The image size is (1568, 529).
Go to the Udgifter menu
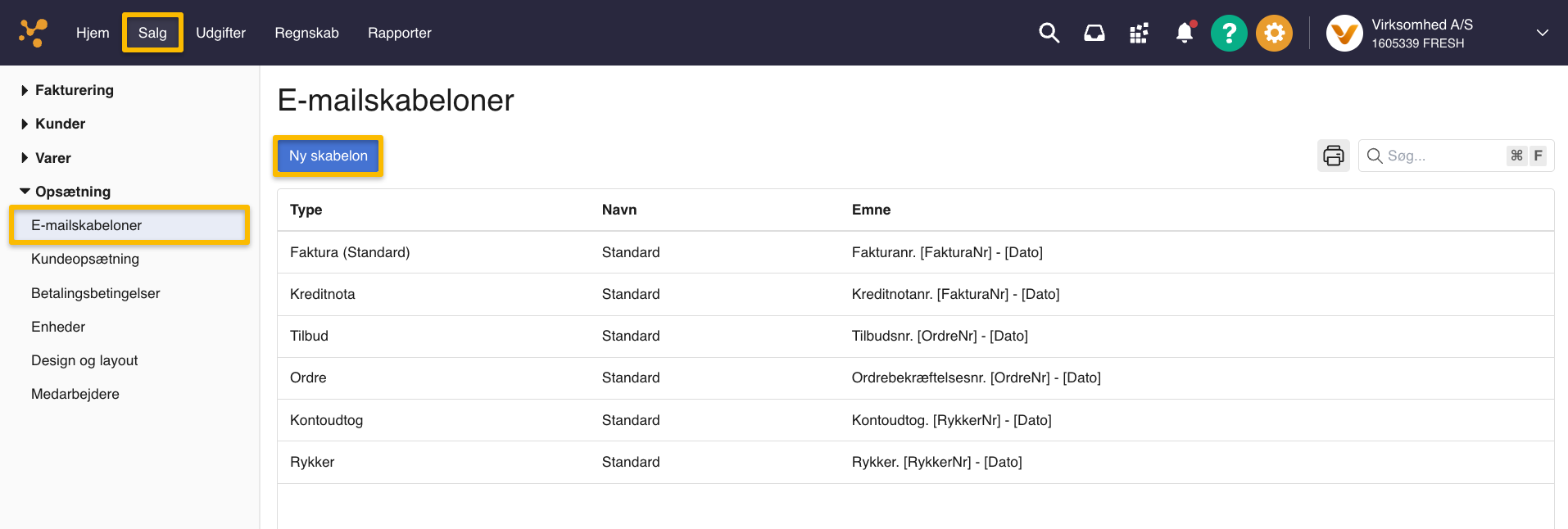[x=220, y=33]
